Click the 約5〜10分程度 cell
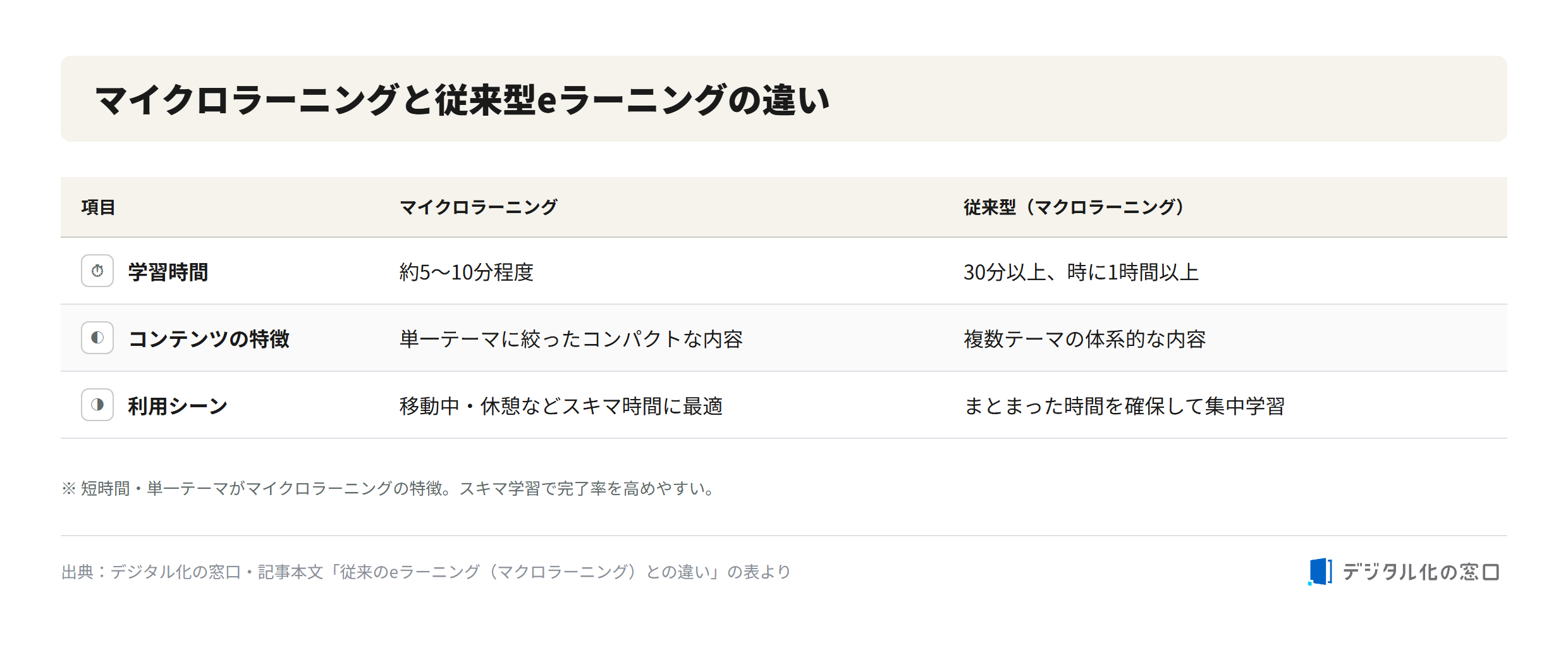 [x=467, y=272]
